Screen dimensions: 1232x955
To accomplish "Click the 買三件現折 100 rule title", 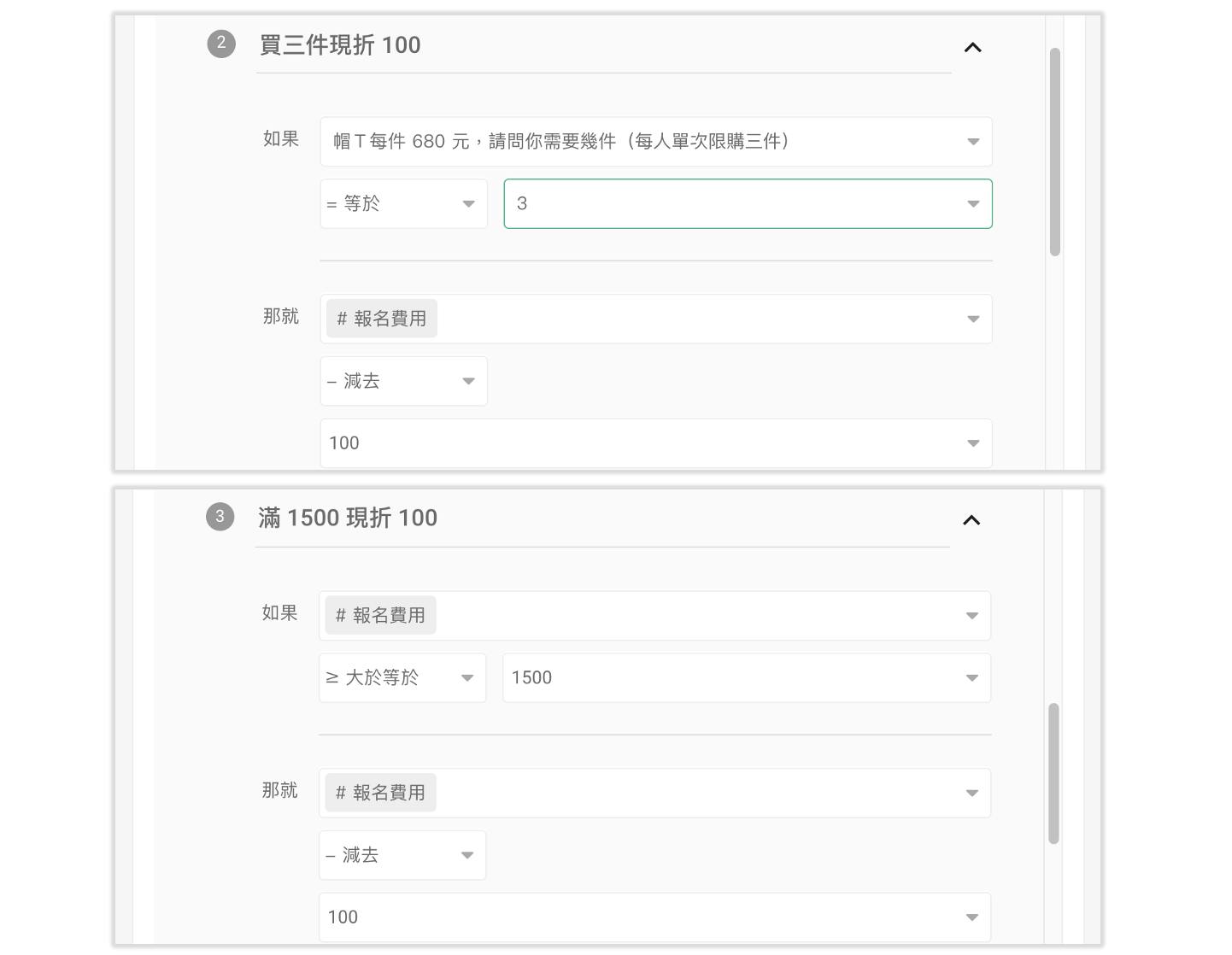I will tap(340, 45).
